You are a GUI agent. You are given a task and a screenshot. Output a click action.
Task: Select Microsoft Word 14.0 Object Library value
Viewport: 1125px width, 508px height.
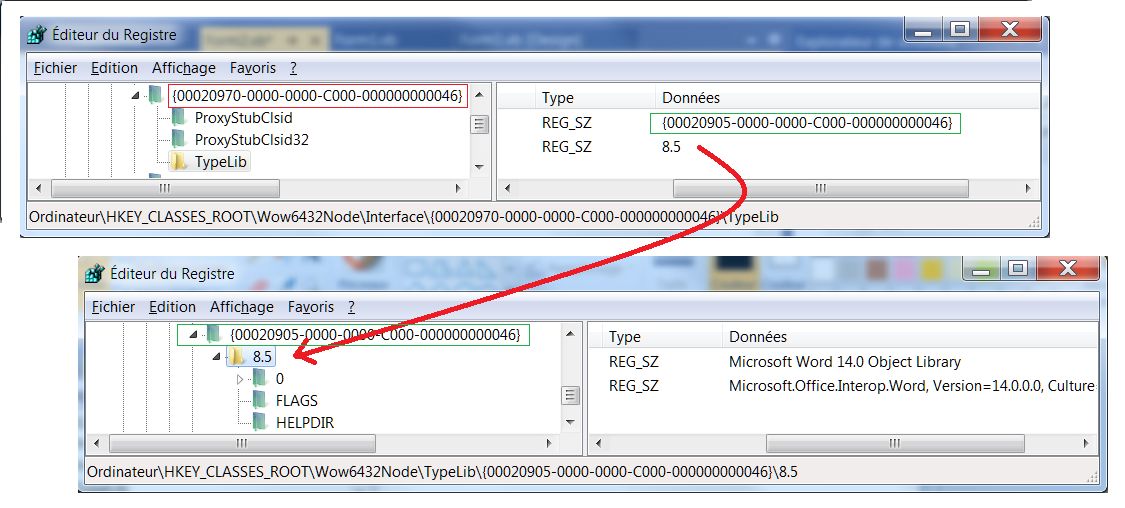tap(844, 362)
